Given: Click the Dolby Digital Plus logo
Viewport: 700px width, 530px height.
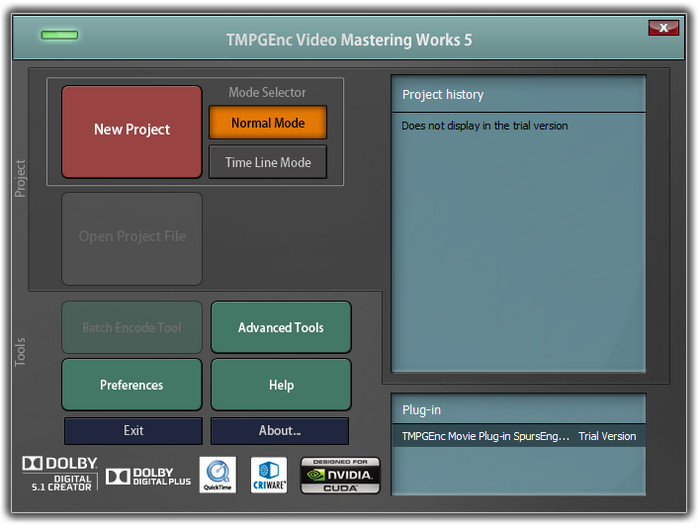Looking at the screenshot, I should [148, 476].
